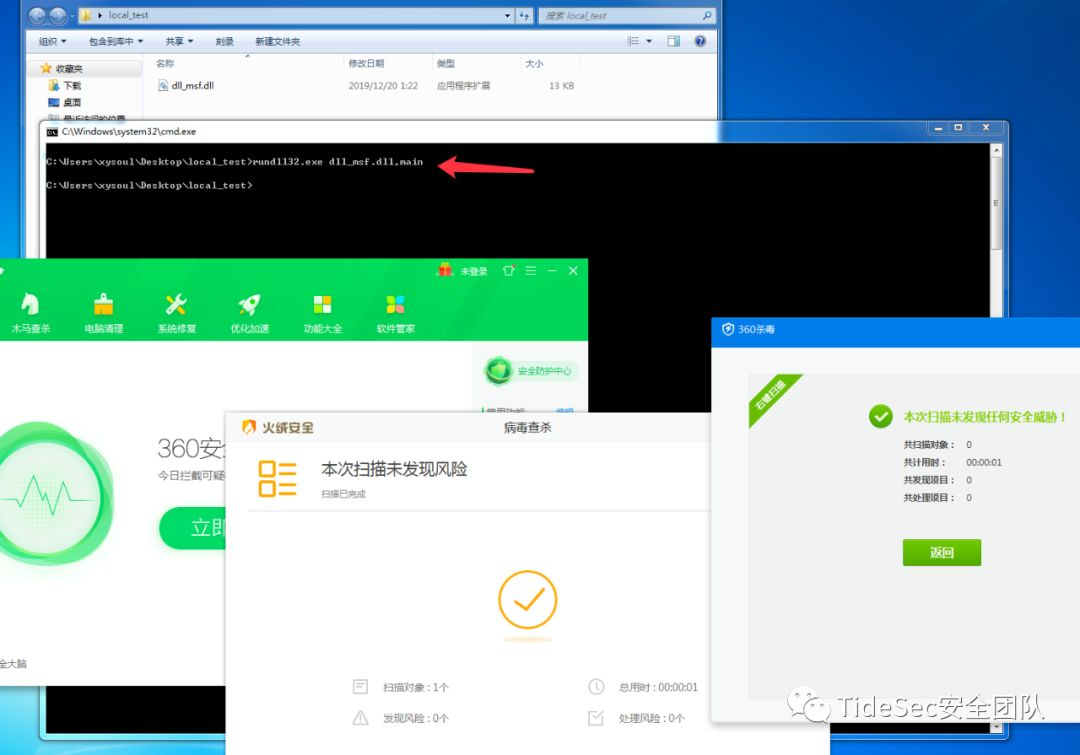Click the gift icon in 360 title bar
The height and width of the screenshot is (755, 1080).
[x=445, y=270]
